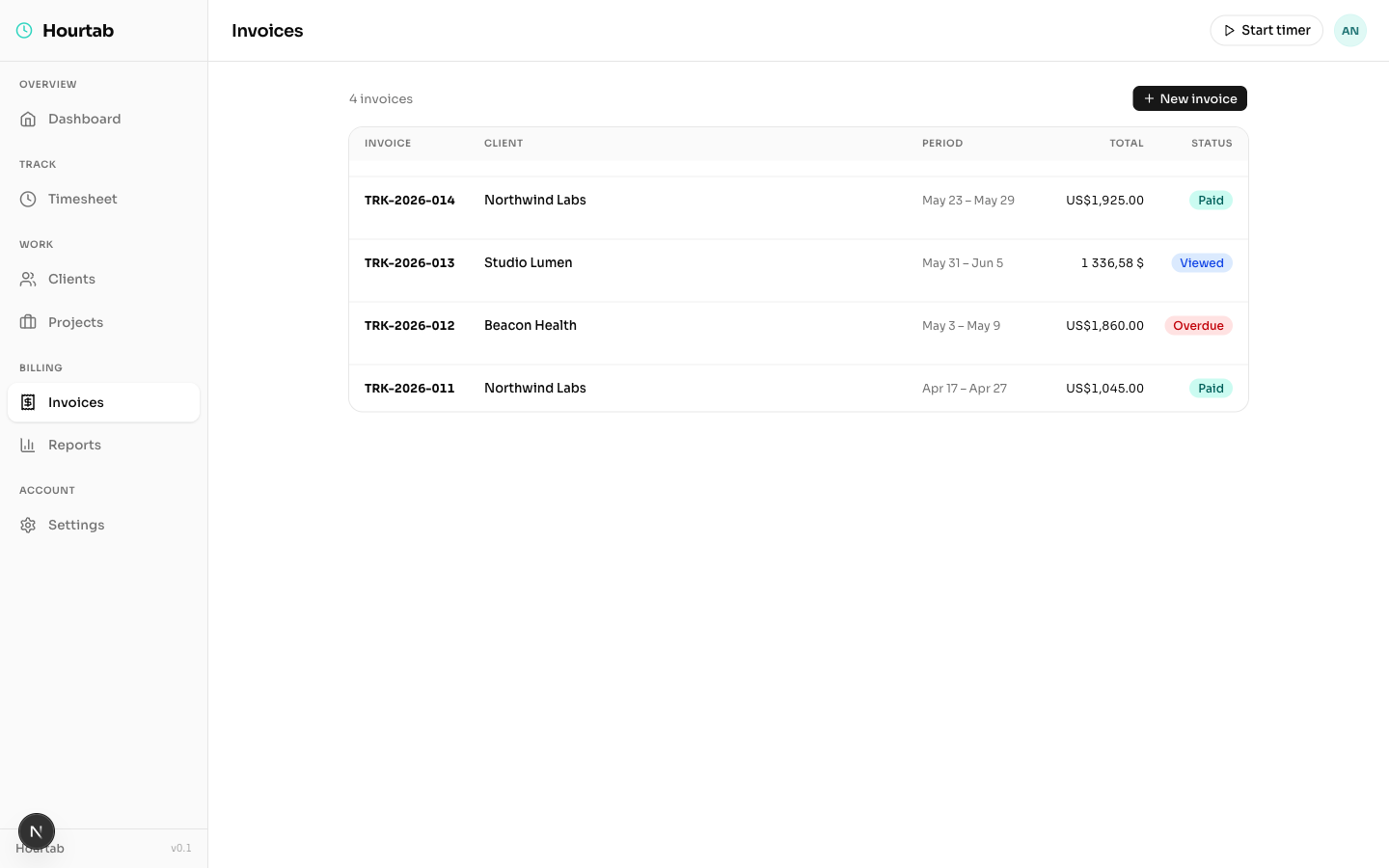The image size is (1389, 868).
Task: Open invoice TRK-2026-012
Action: click(x=409, y=326)
